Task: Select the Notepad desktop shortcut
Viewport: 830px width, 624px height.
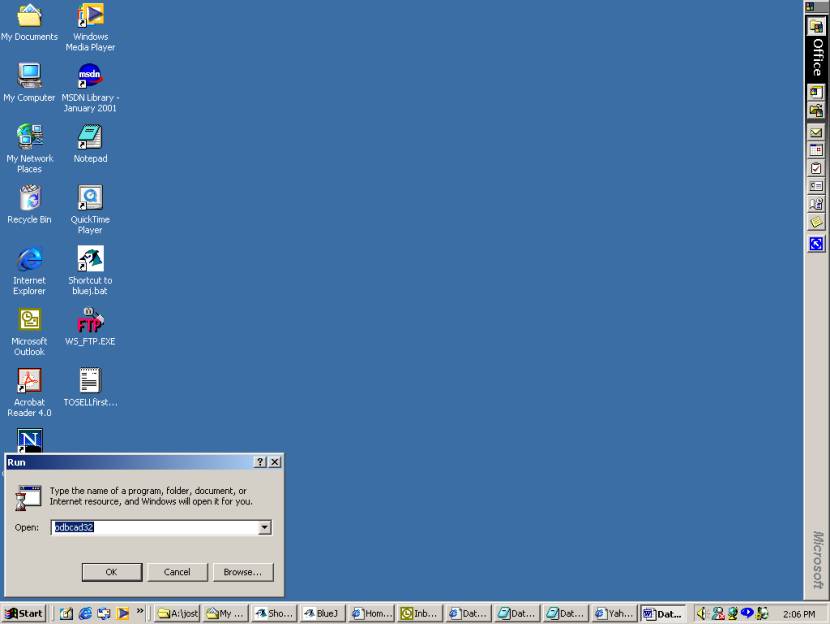Action: [x=90, y=143]
